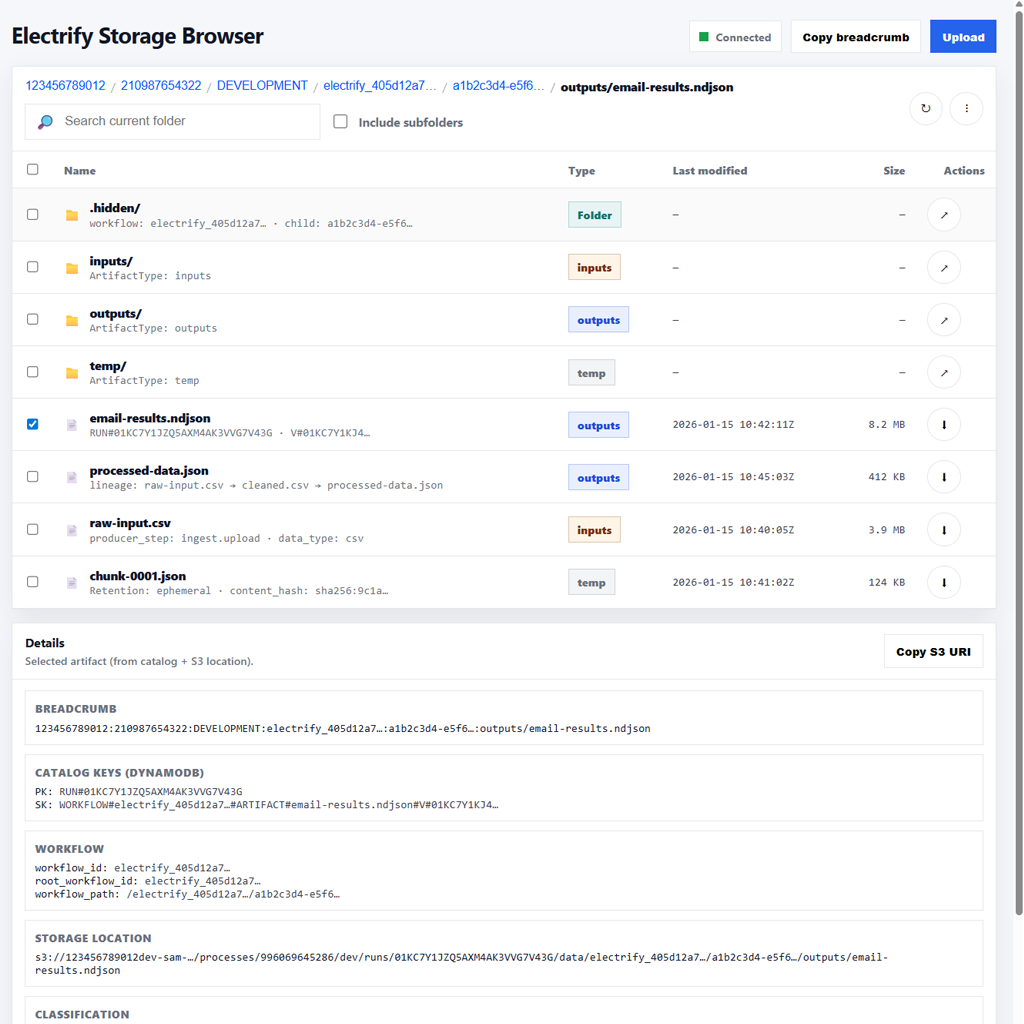Viewport: 1024px width, 1024px height.
Task: Sort by the Last modified column header
Action: pos(709,171)
